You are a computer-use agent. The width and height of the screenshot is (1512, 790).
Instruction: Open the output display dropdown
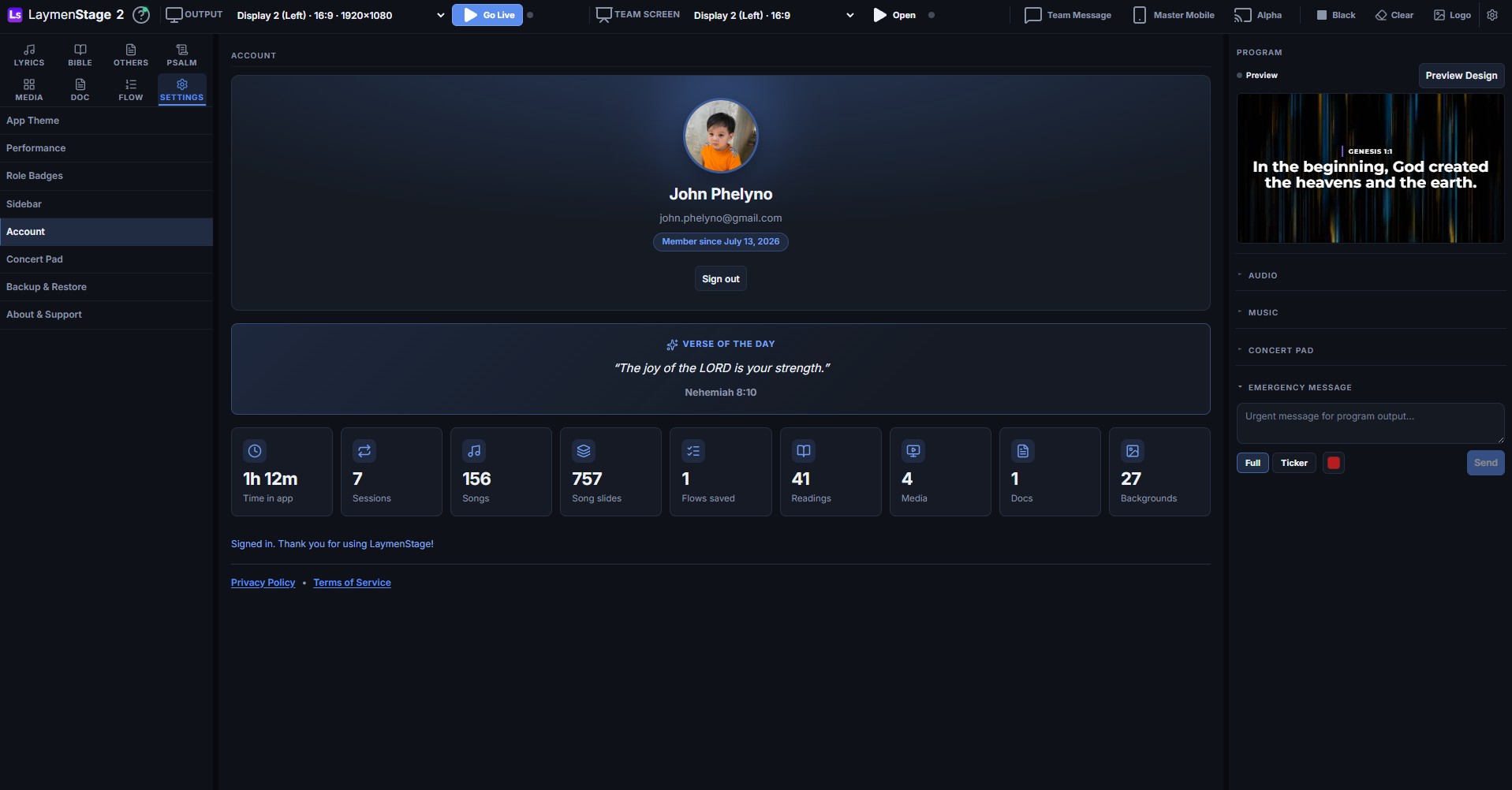[341, 15]
